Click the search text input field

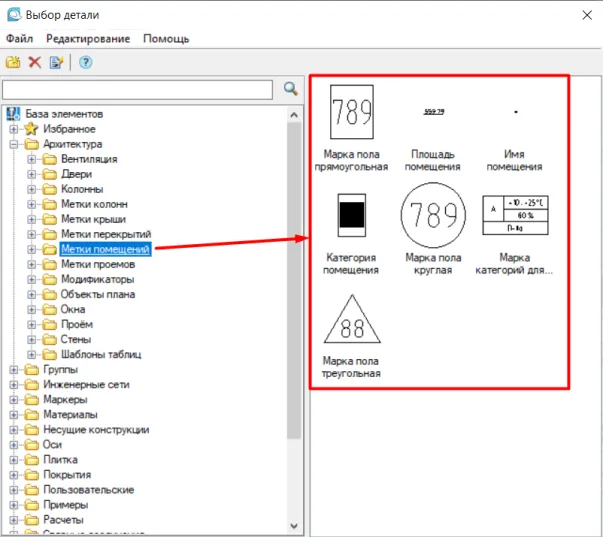tap(138, 90)
